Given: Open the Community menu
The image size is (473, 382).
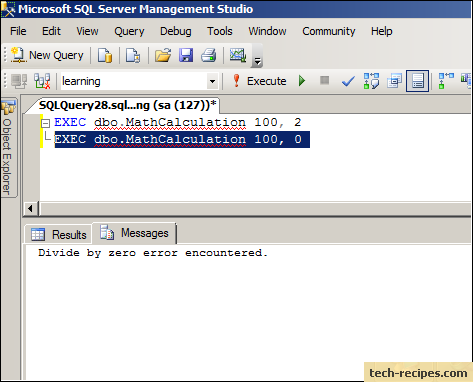Looking at the screenshot, I should 328,31.
